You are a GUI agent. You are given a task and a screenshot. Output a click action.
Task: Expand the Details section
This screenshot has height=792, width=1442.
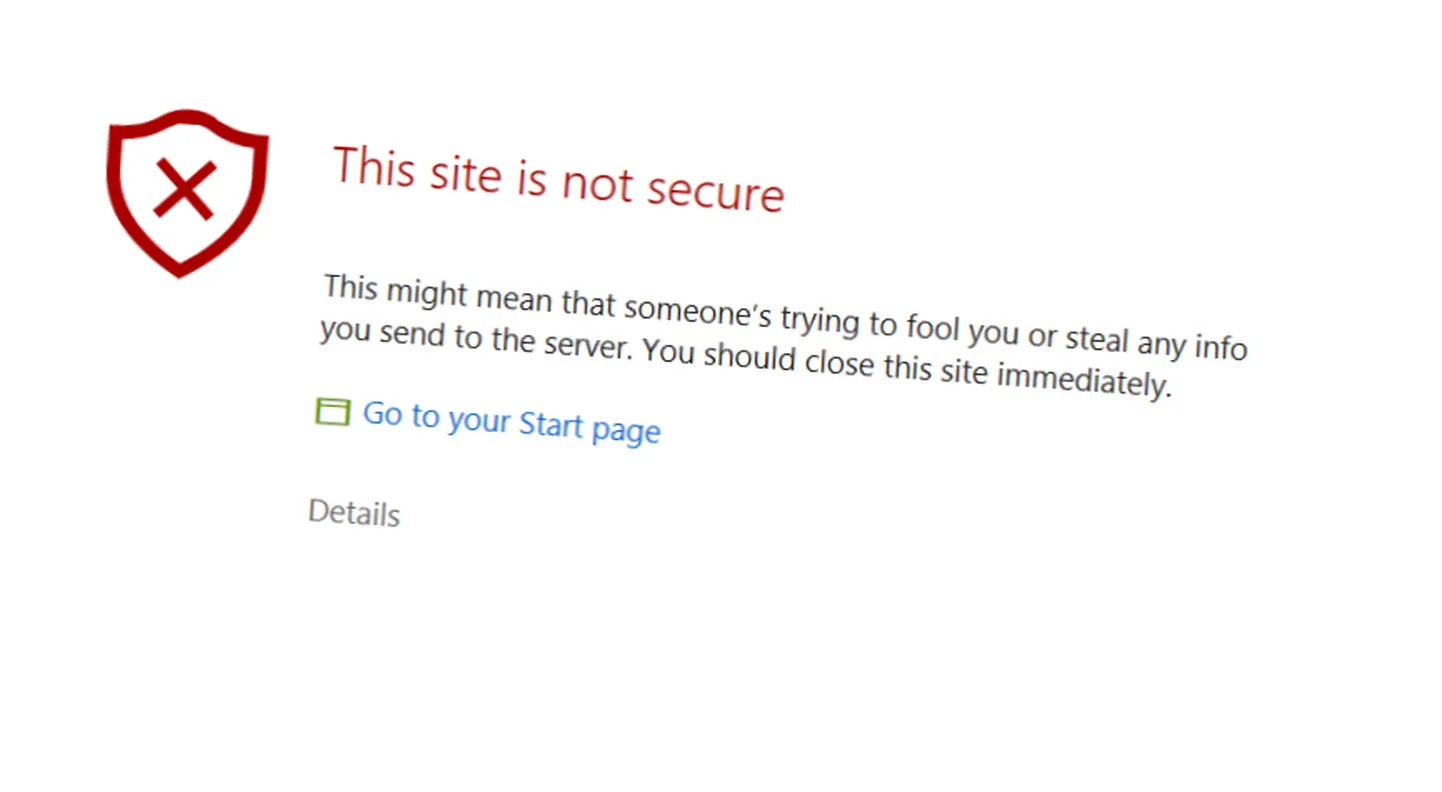pyautogui.click(x=354, y=513)
